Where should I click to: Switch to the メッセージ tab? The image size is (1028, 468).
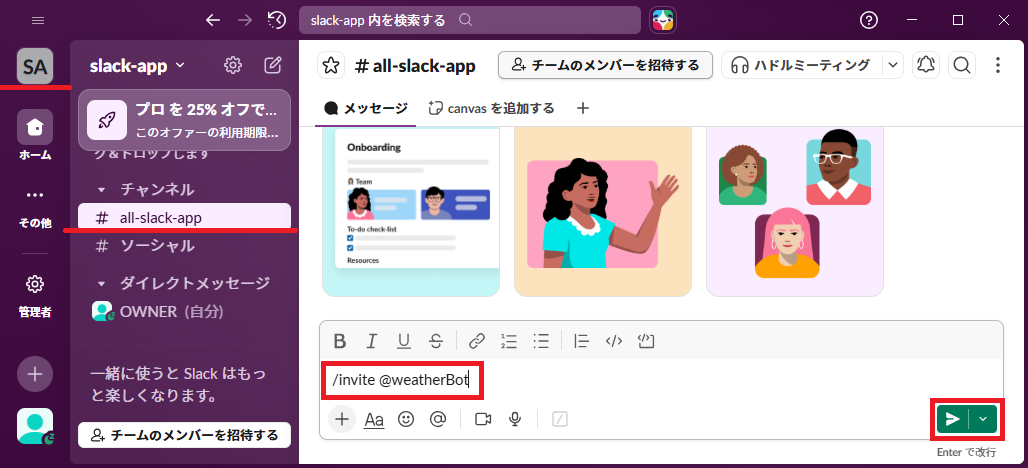coord(366,109)
